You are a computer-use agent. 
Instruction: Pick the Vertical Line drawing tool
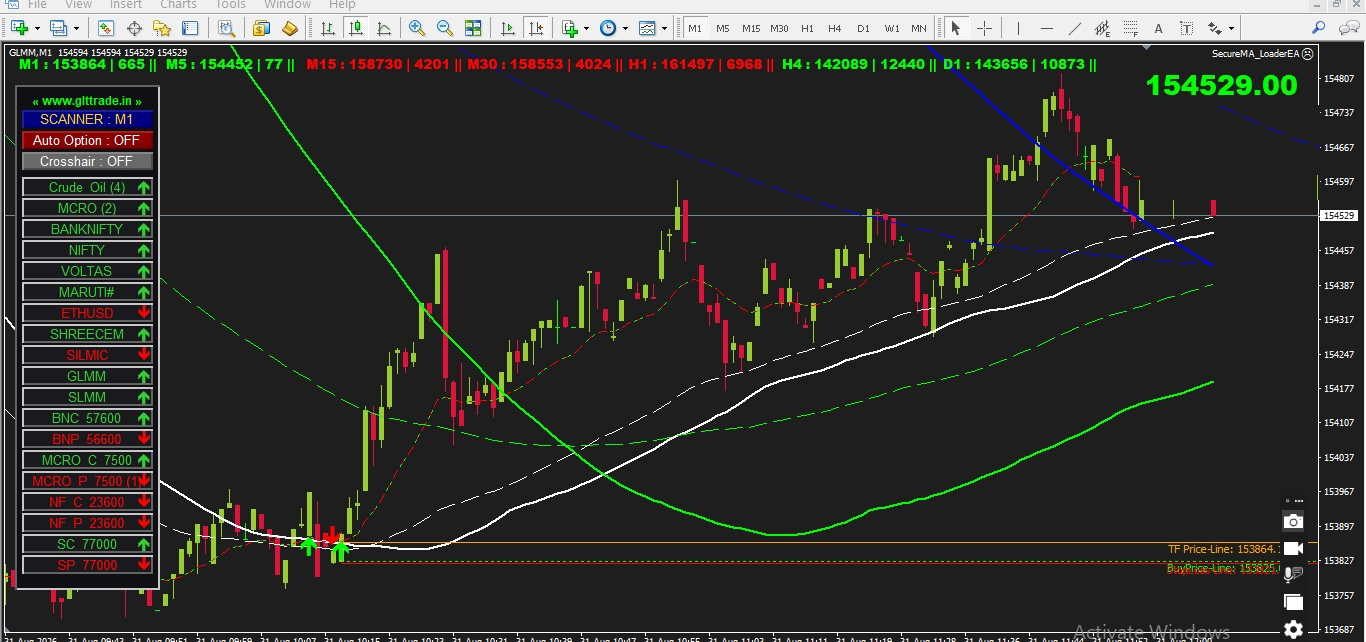tap(1018, 28)
